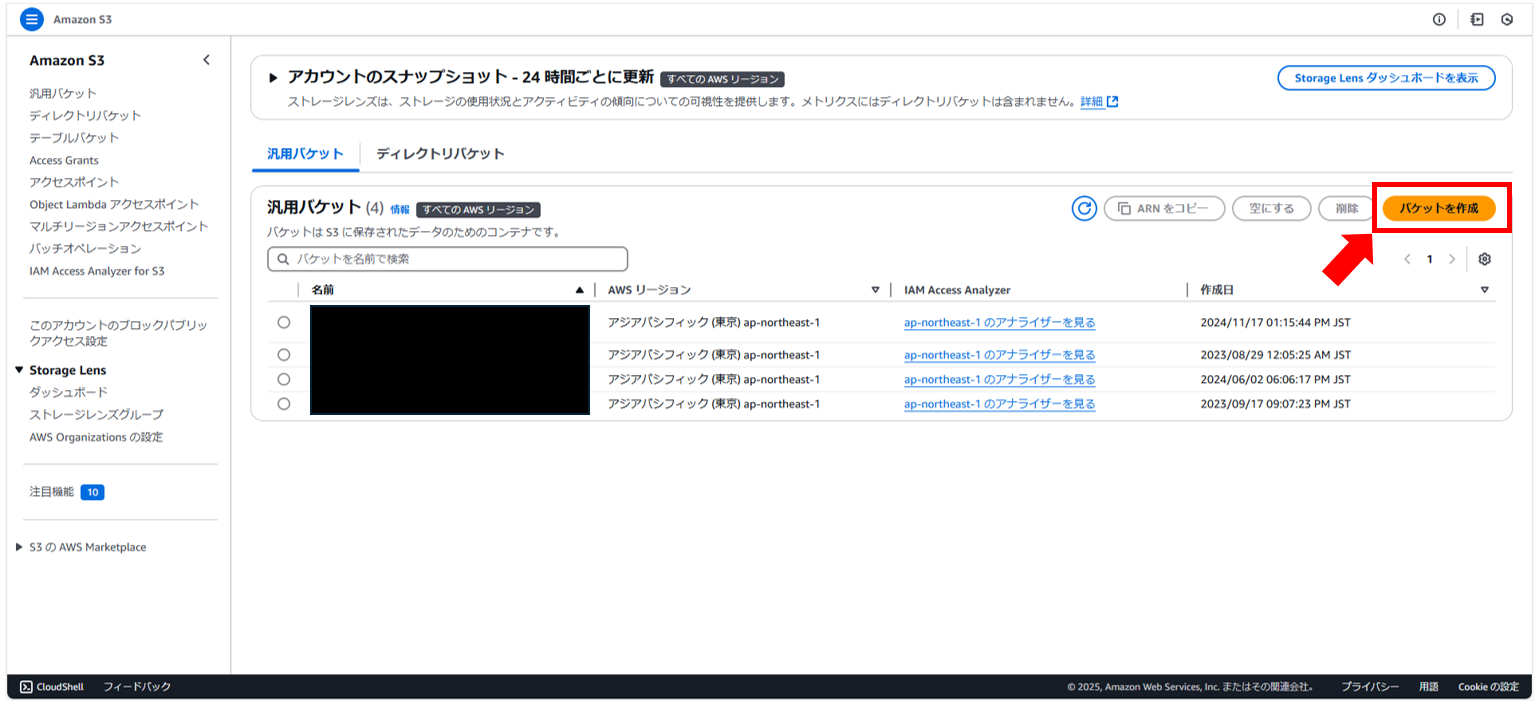Open プライバシー footer link
Image resolution: width=1537 pixels, height=704 pixels.
[1370, 687]
